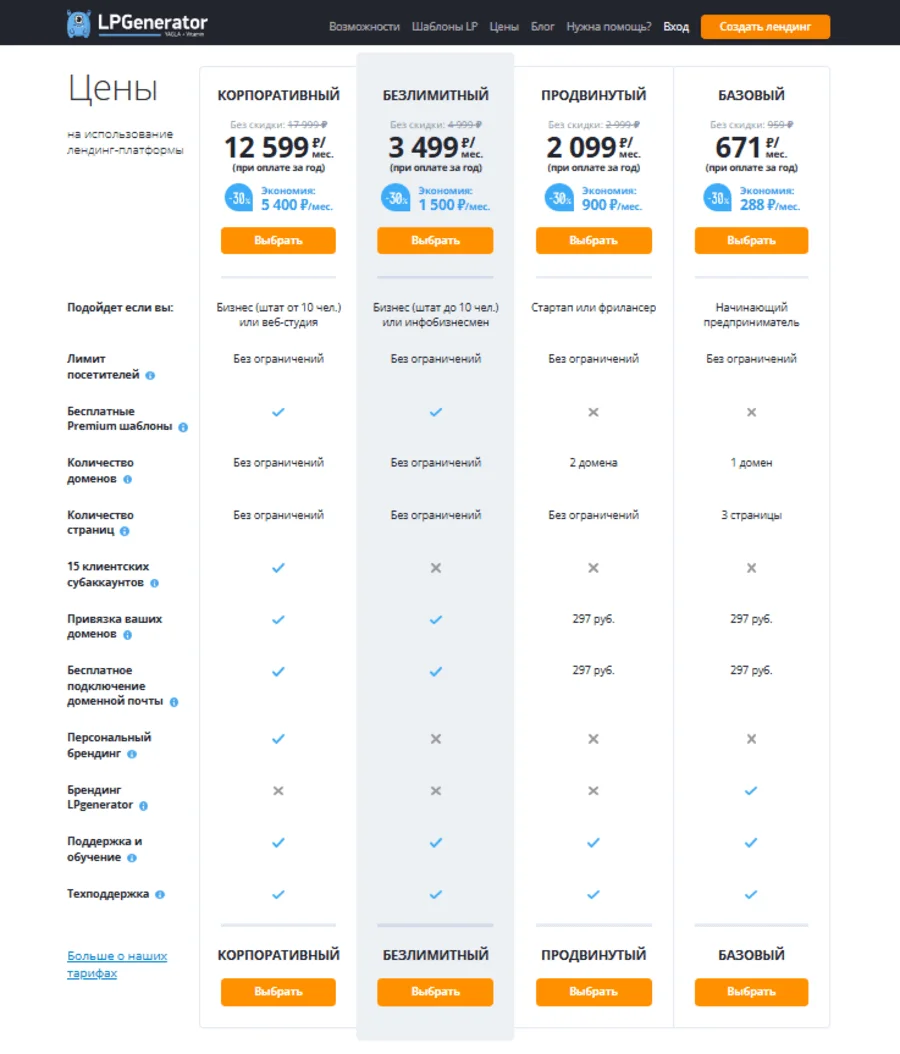Click info icon beside Привязка ваших доменов
This screenshot has height=1054, width=900.
pos(127,635)
